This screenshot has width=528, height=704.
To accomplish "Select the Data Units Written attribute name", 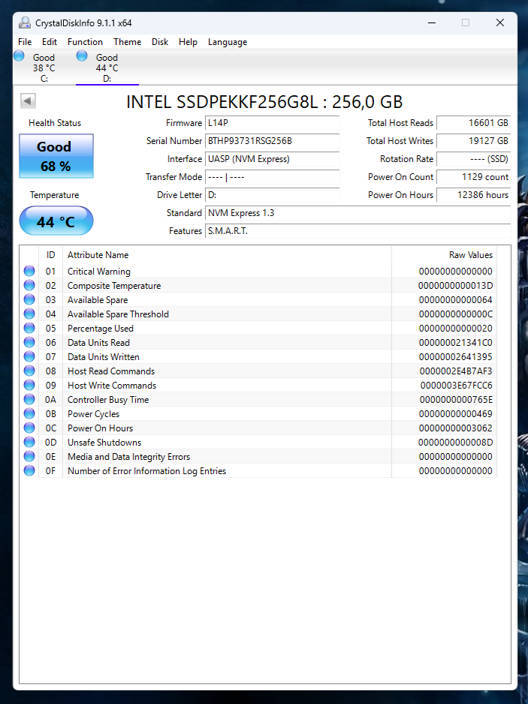I will coord(103,356).
